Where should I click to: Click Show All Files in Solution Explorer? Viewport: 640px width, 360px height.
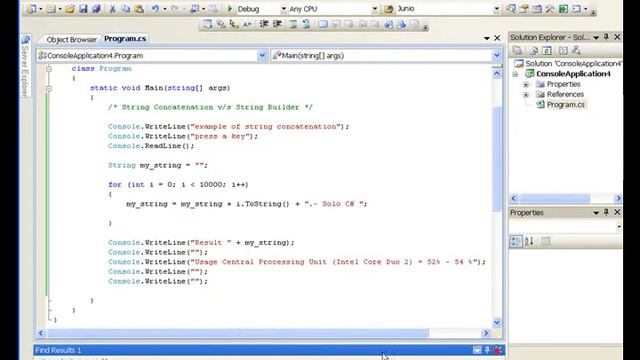(533, 51)
